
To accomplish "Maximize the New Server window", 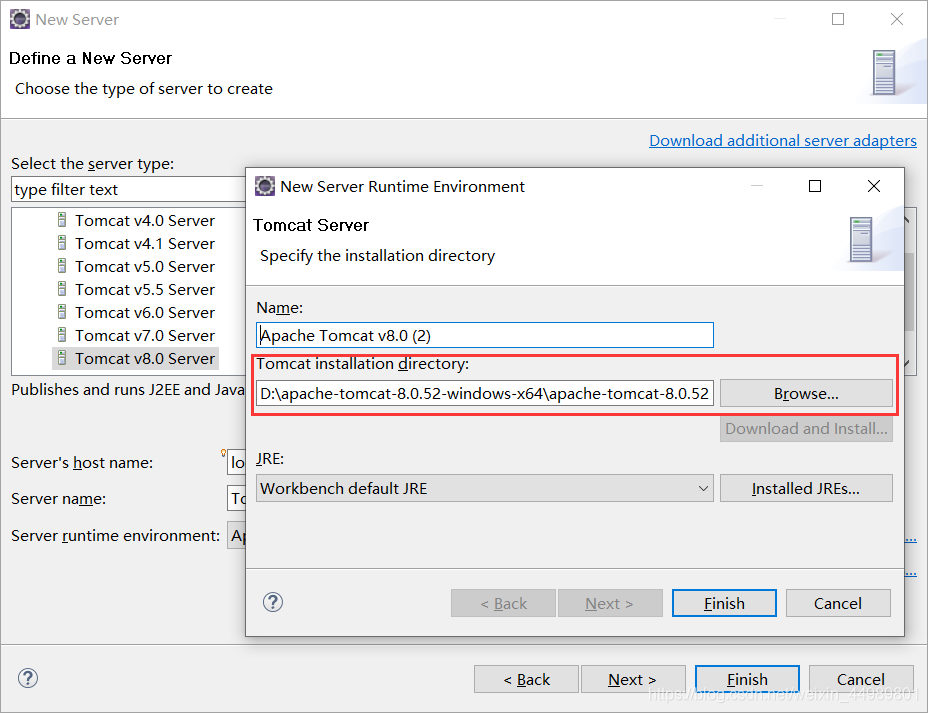I will (838, 19).
